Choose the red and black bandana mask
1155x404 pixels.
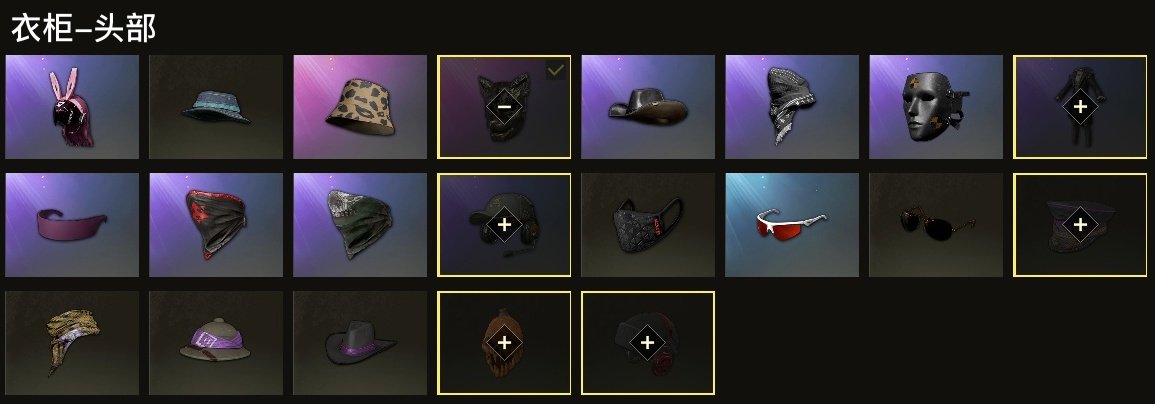point(216,225)
